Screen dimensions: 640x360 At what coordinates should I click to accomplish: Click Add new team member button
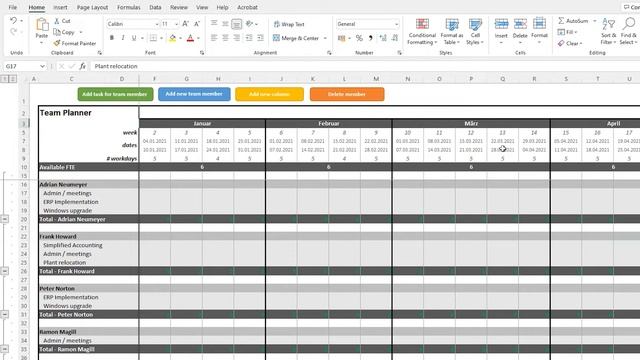(194, 94)
